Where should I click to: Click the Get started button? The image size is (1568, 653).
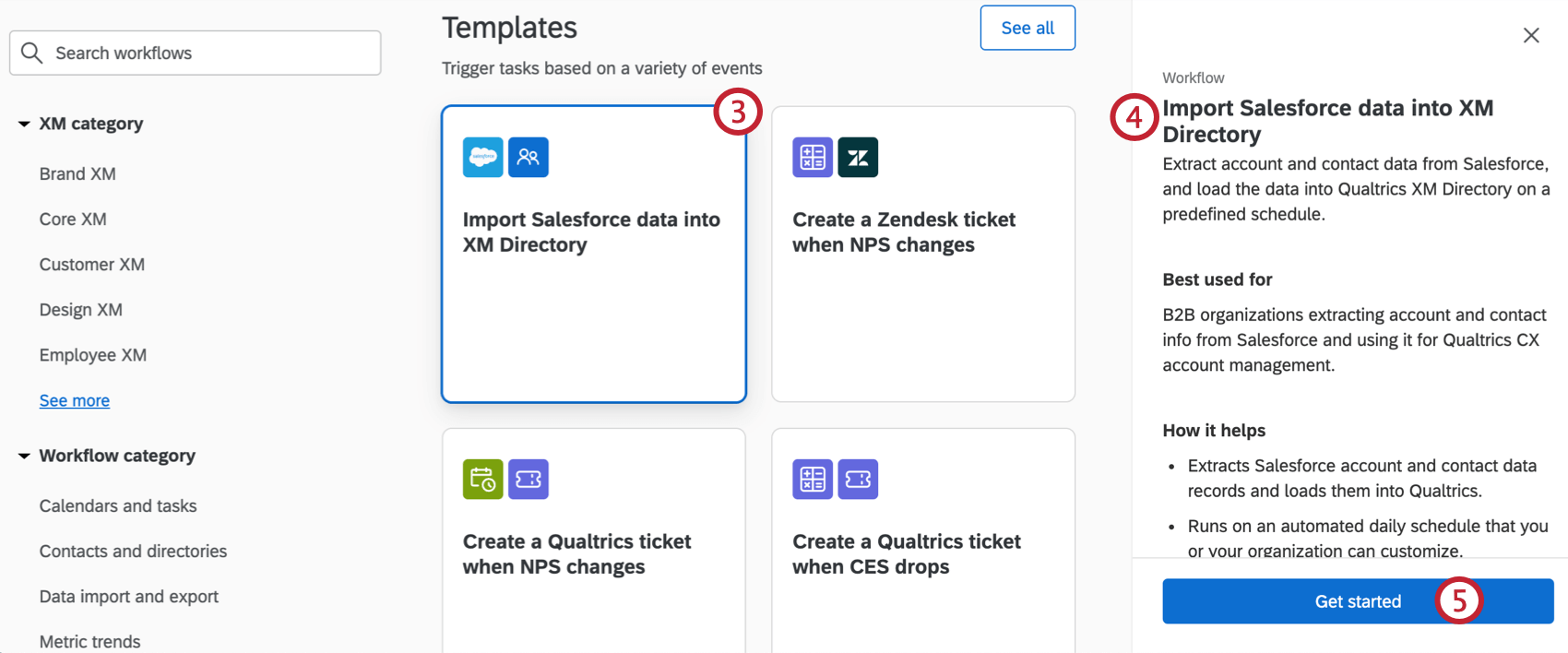tap(1358, 600)
